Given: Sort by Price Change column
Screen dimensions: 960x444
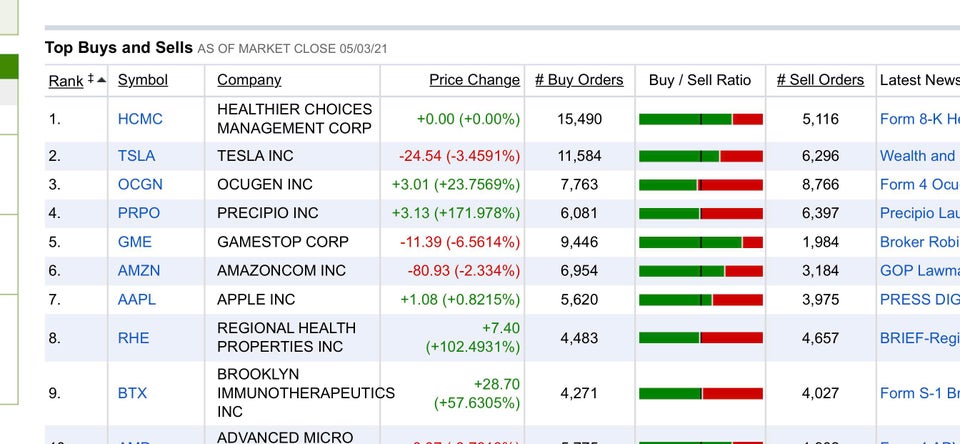Looking at the screenshot, I should [474, 80].
